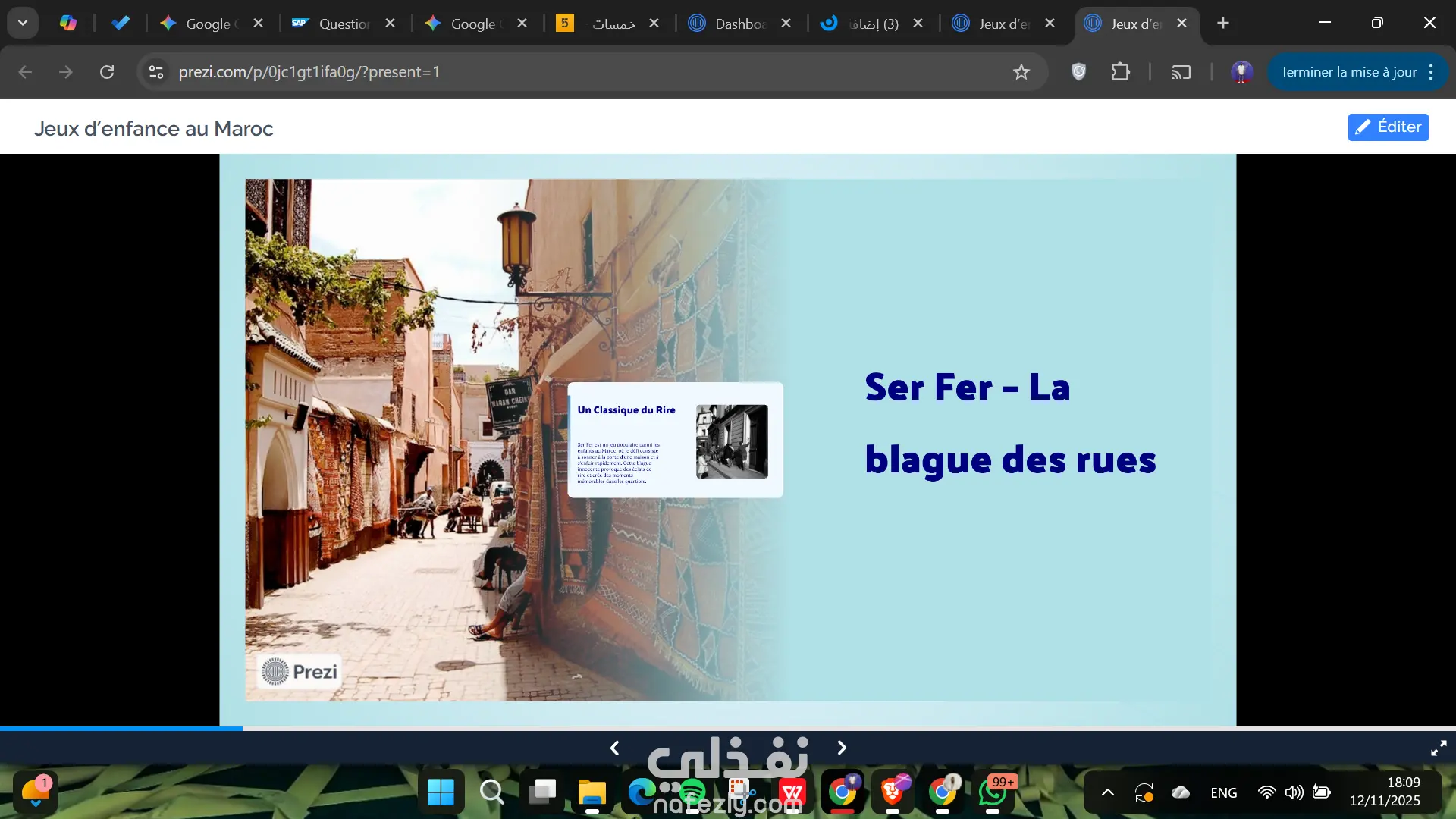Click the cast media icon
Viewport: 1456px width, 819px height.
[x=1181, y=72]
